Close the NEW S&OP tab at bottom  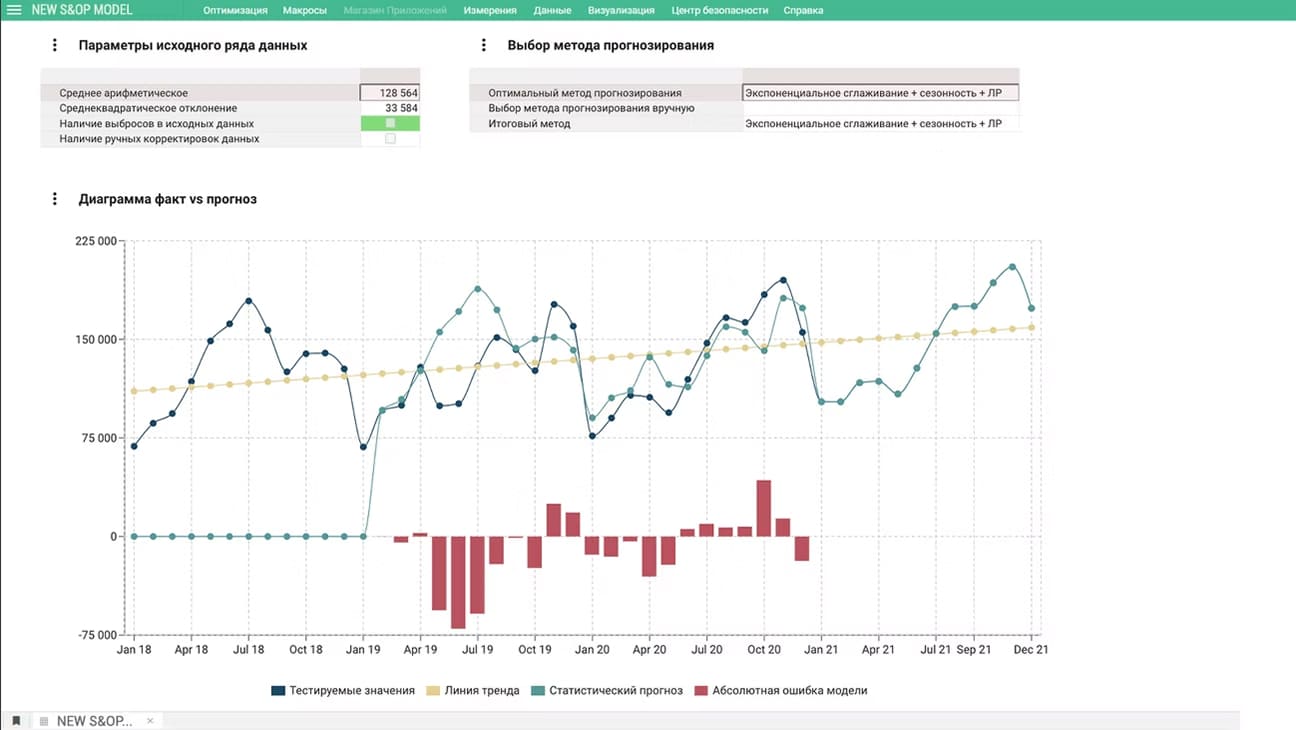coord(150,721)
